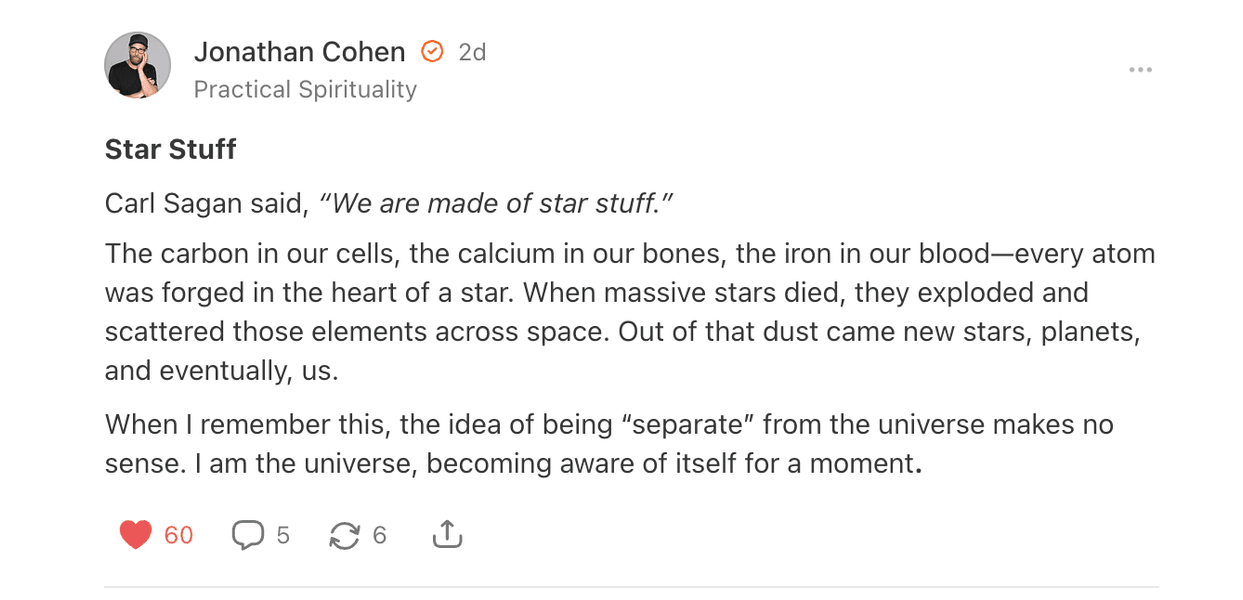Click the orange verified badge beside the author
The height and width of the screenshot is (600, 1243).
pyautogui.click(x=432, y=52)
